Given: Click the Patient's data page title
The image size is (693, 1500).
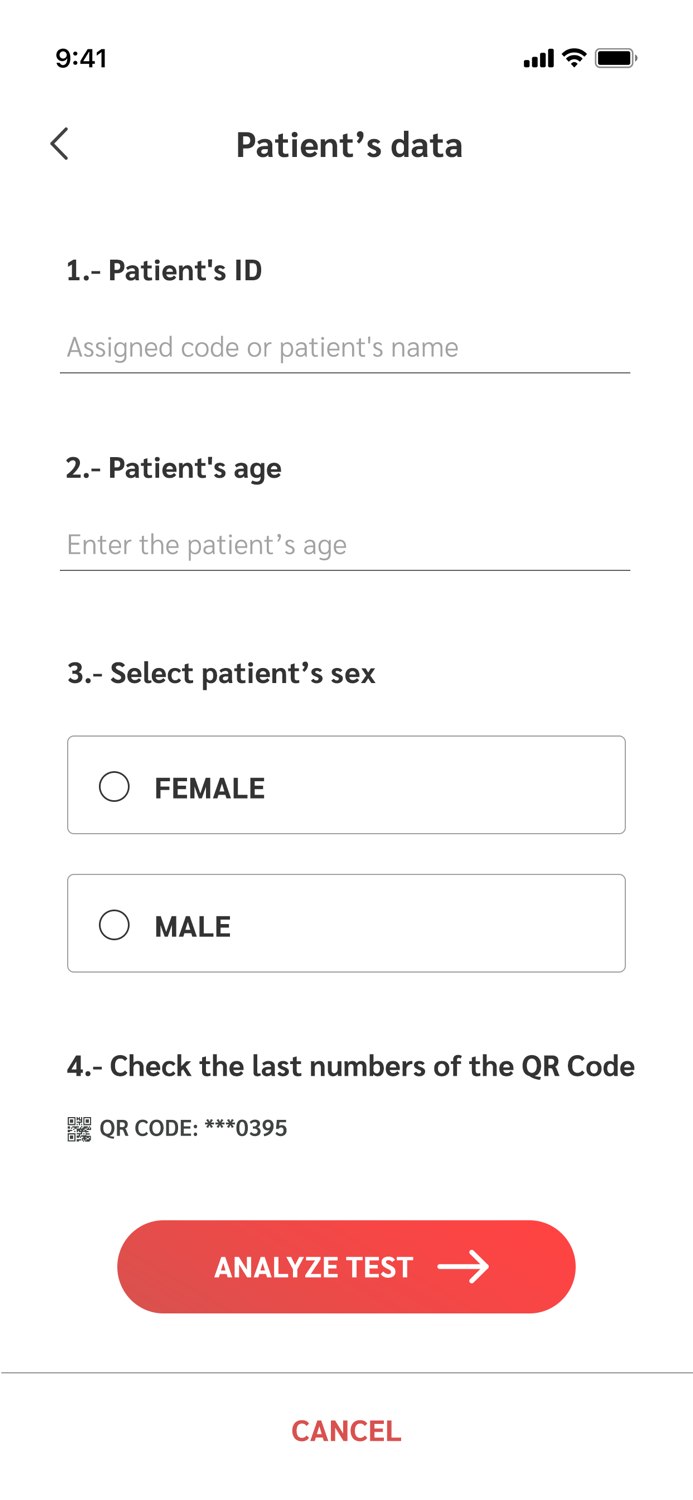Looking at the screenshot, I should click(x=349, y=145).
